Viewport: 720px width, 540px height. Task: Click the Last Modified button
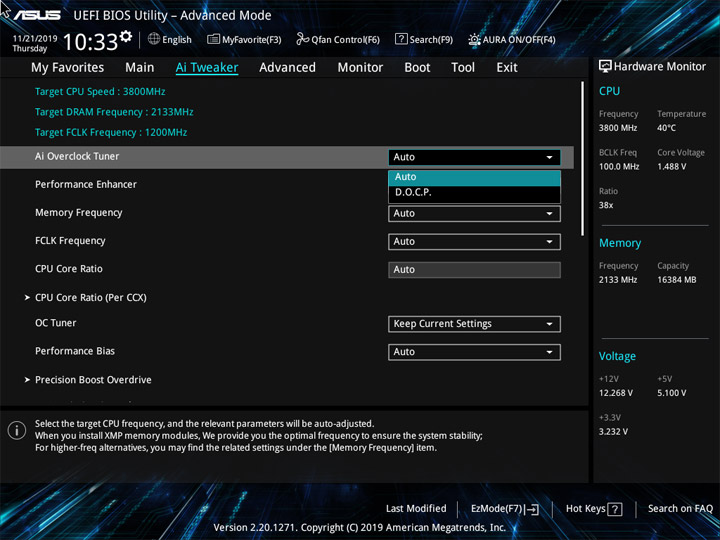point(416,509)
